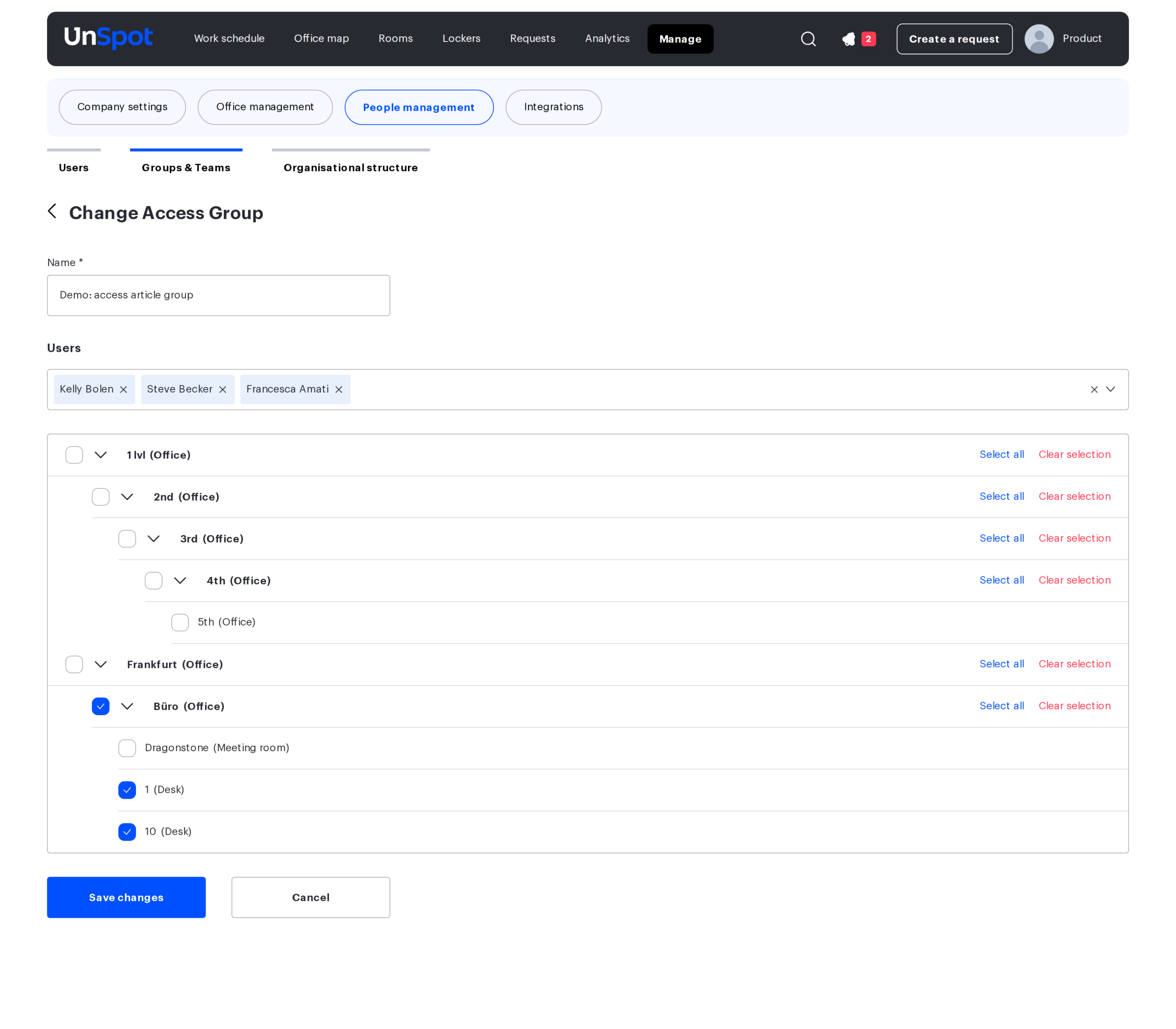Select the Manage nav item
This screenshot has height=1029, width=1176.
(x=680, y=39)
